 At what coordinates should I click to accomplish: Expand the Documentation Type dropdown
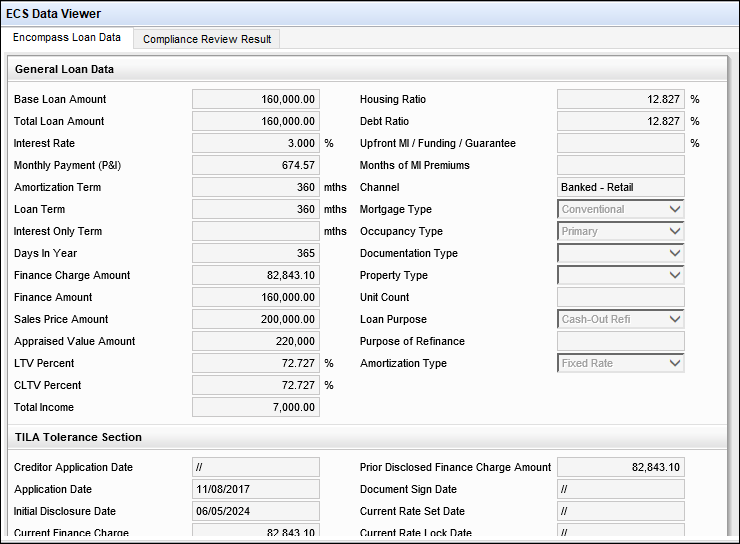(x=621, y=253)
